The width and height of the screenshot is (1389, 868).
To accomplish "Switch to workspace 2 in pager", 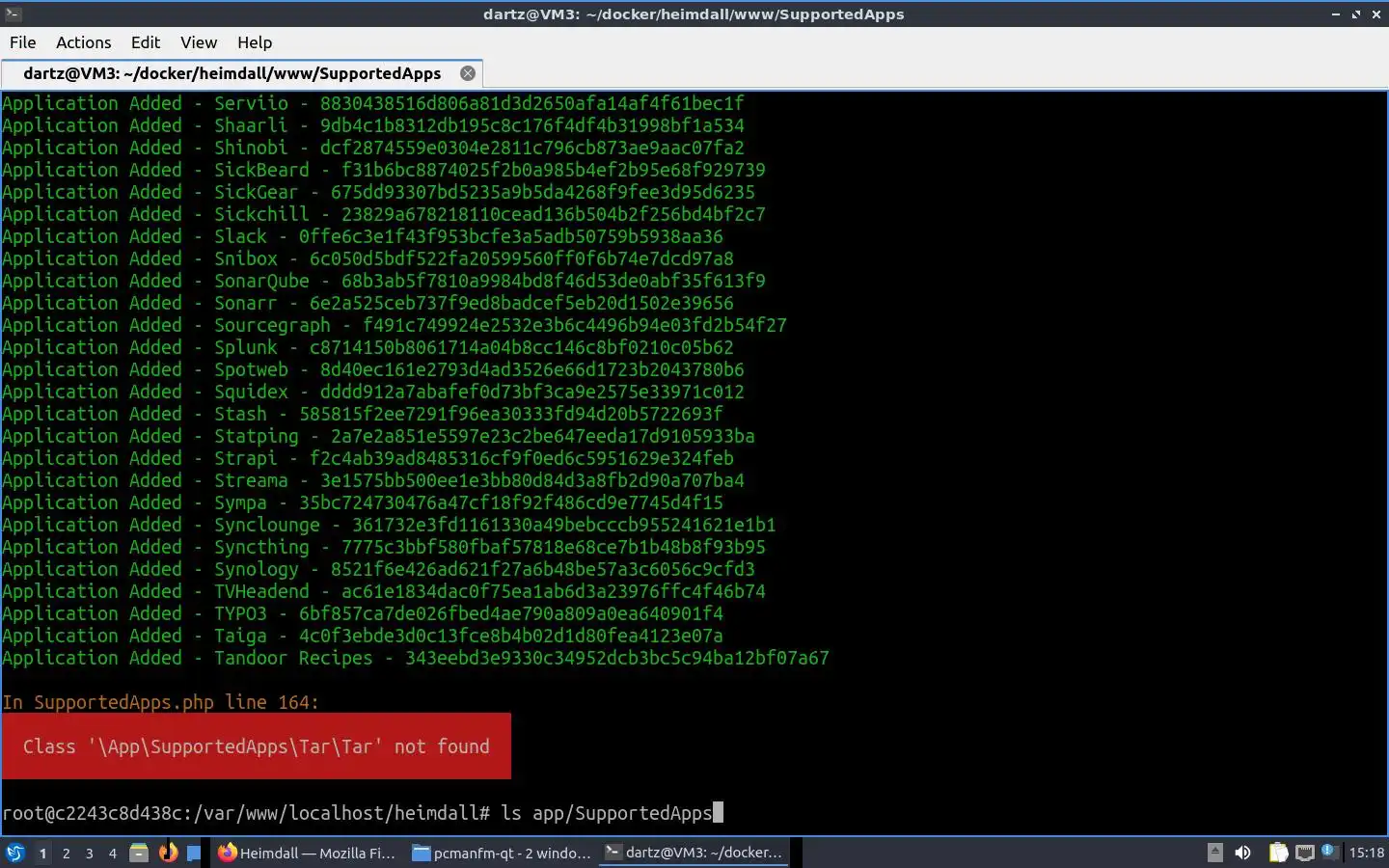I will pos(66,853).
